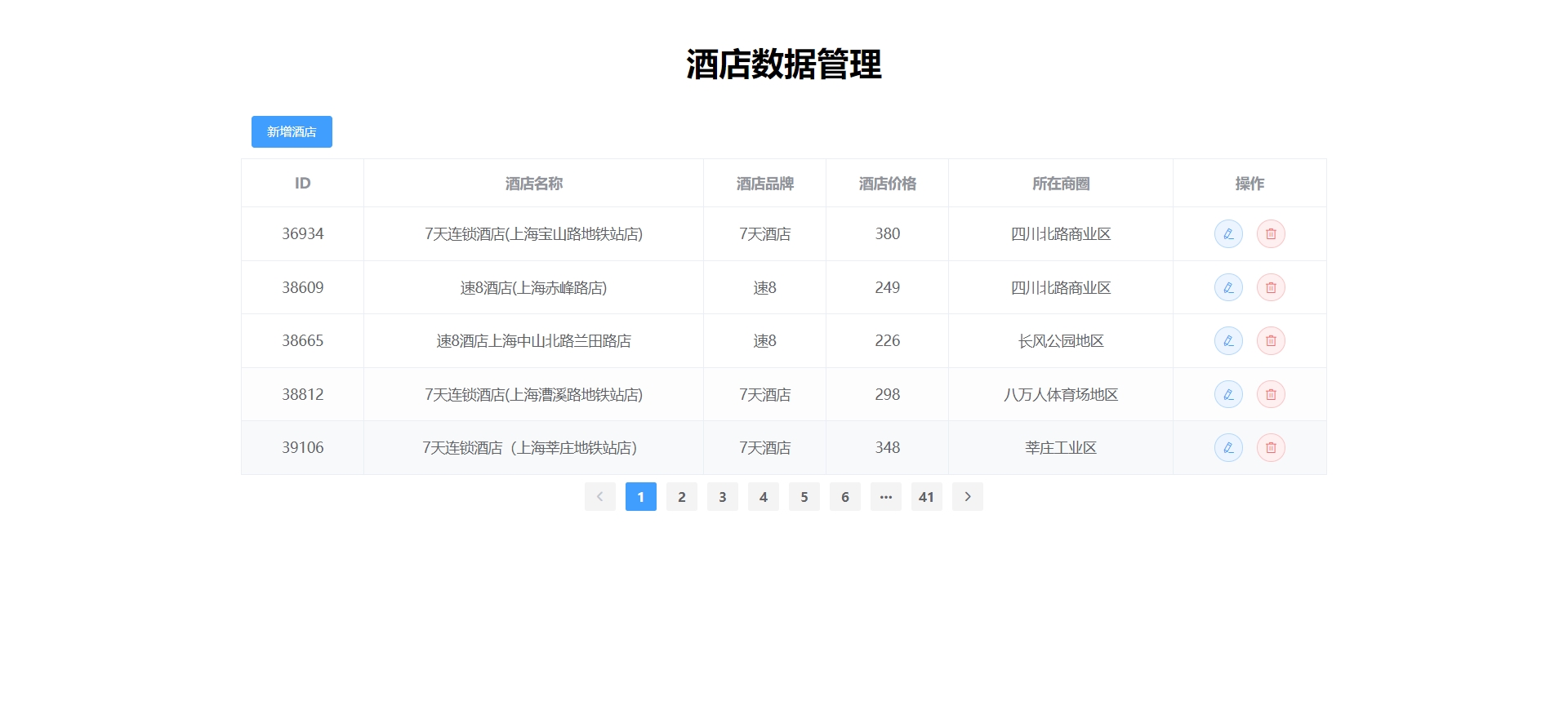Click 莘庄工业区 business area cell
1568x710 pixels.
1061,447
